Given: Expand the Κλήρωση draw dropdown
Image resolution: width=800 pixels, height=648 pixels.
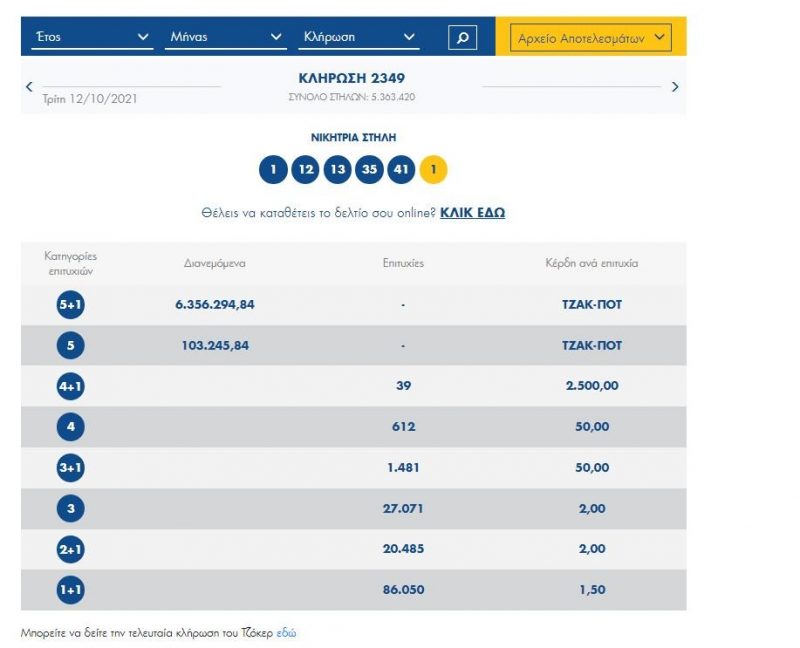Looking at the screenshot, I should (360, 38).
